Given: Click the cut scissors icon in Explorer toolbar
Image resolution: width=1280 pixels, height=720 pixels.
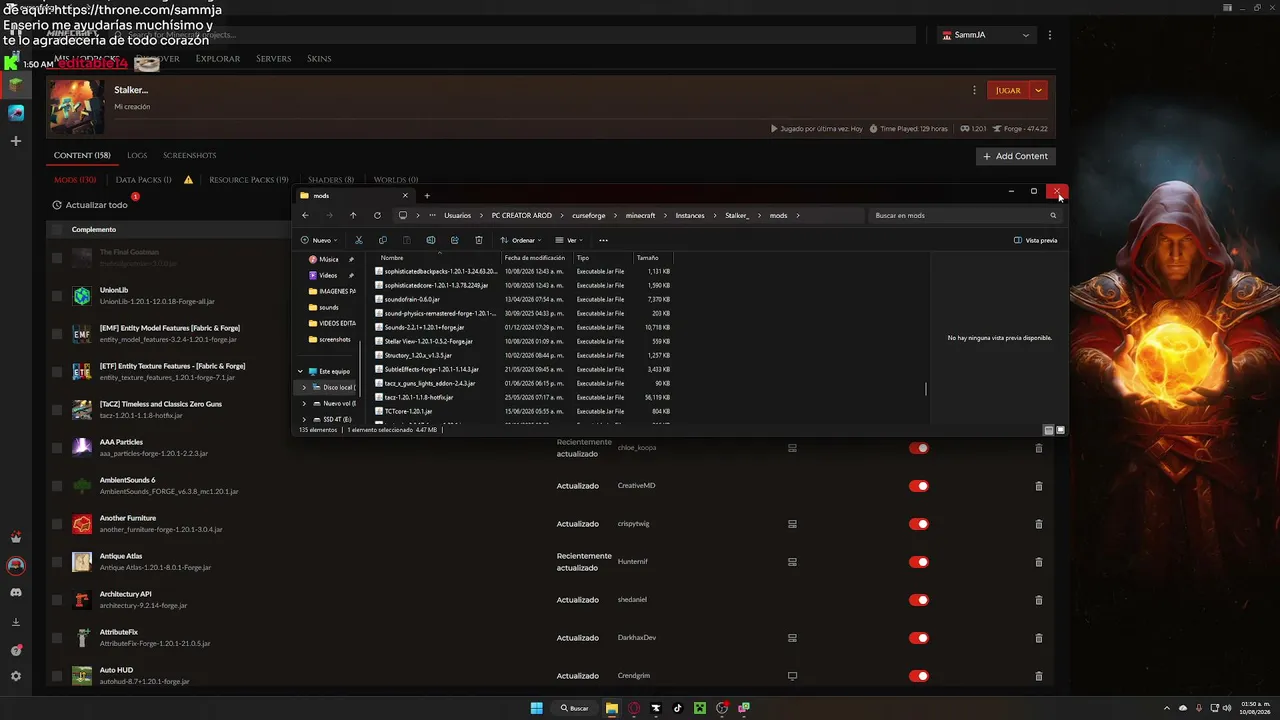Looking at the screenshot, I should (x=358, y=240).
